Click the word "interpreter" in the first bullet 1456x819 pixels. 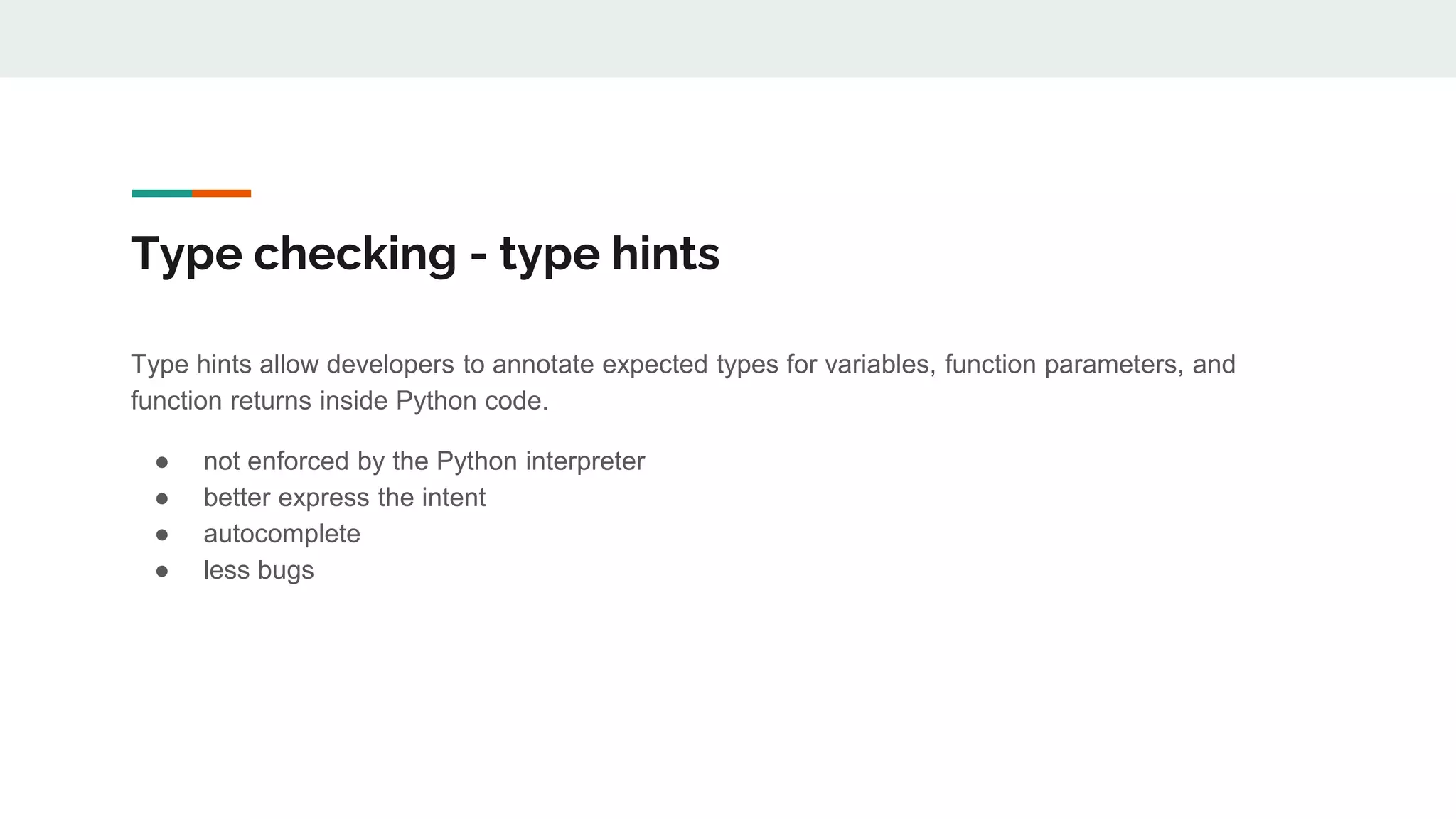pyautogui.click(x=584, y=461)
